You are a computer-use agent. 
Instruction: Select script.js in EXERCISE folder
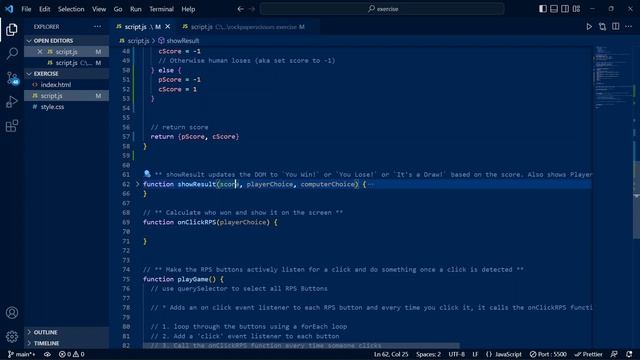[x=67, y=96]
